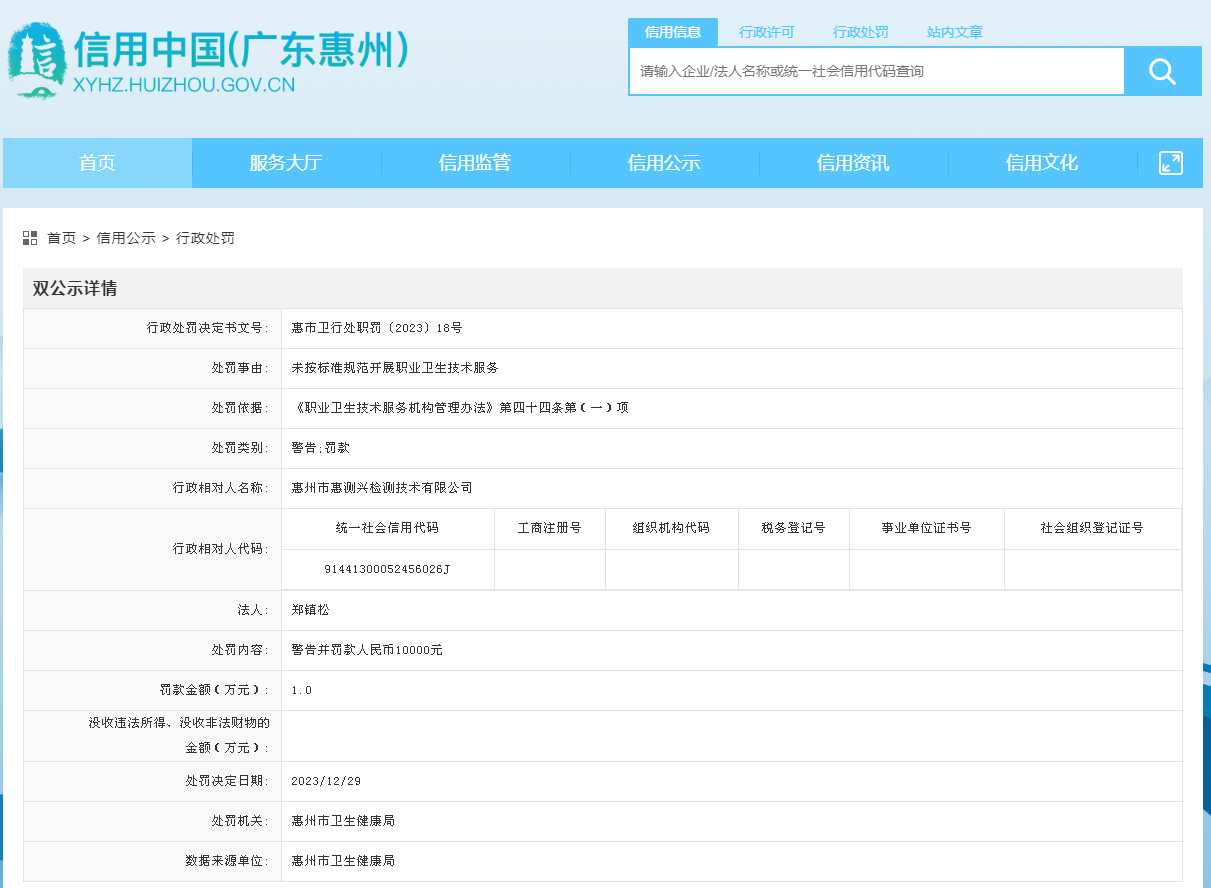Open 信用资讯 in main navigation
Screen dimensions: 1211x888
point(853,163)
